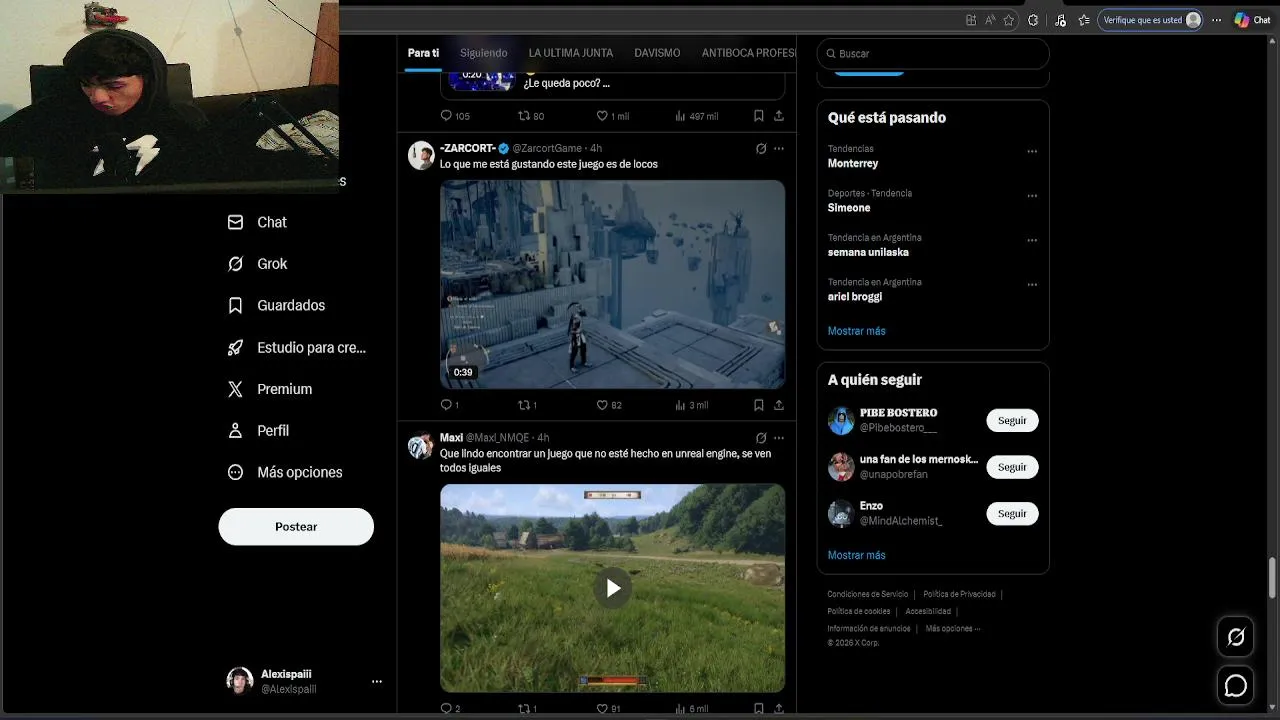
Task: Open Copilot Chat in browser toolbar
Action: pyautogui.click(x=1253, y=20)
